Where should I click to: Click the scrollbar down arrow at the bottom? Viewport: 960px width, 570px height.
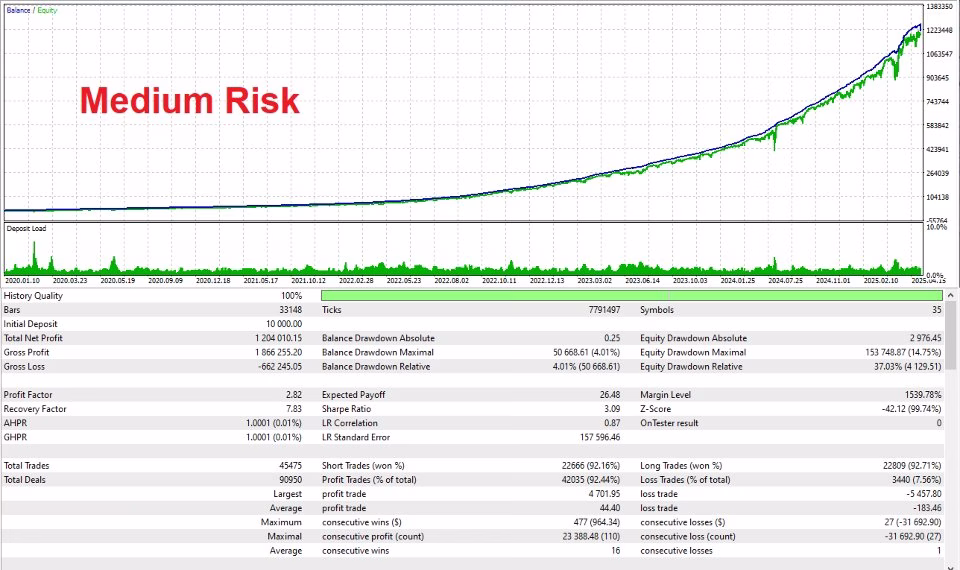[x=951, y=566]
